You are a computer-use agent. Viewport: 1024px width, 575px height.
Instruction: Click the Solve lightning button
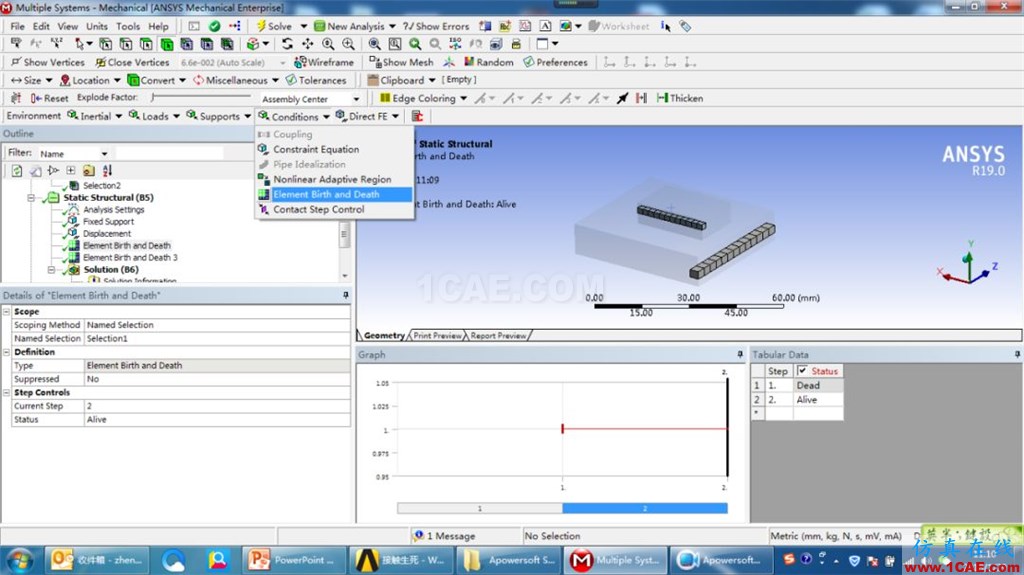(274, 26)
